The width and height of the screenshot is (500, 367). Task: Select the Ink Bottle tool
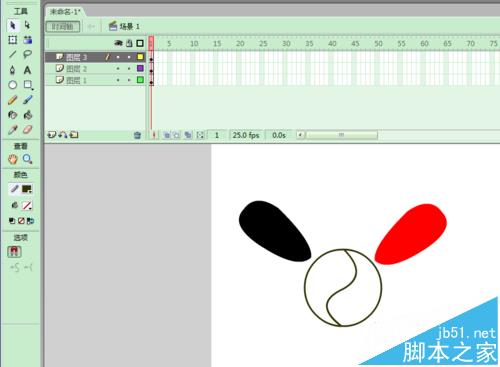pos(13,115)
